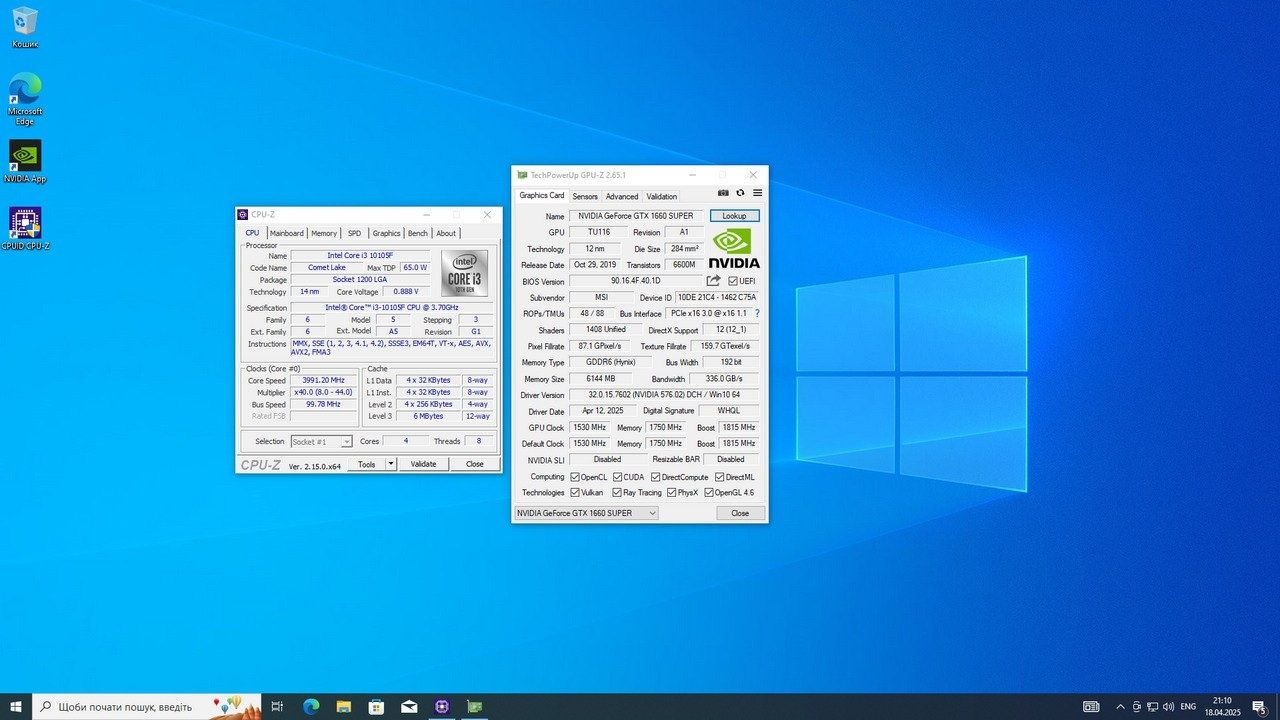Open the SPD tab in CPU-Z
1280x720 pixels.
354,233
